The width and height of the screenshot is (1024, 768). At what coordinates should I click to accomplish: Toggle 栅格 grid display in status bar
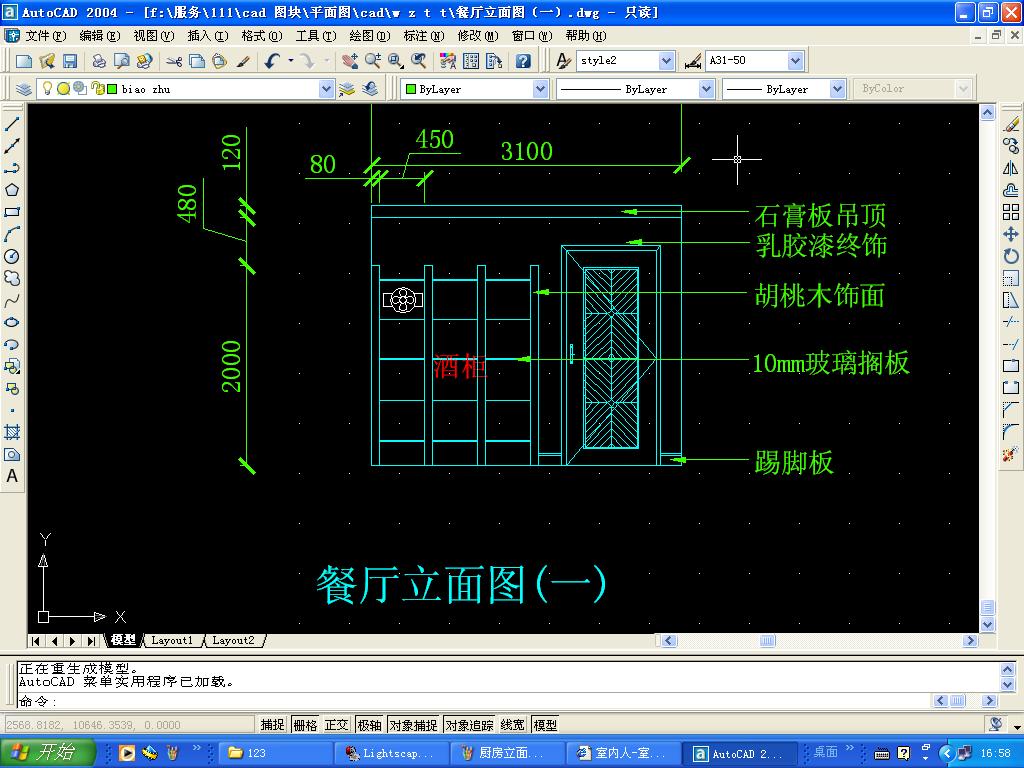(x=305, y=725)
